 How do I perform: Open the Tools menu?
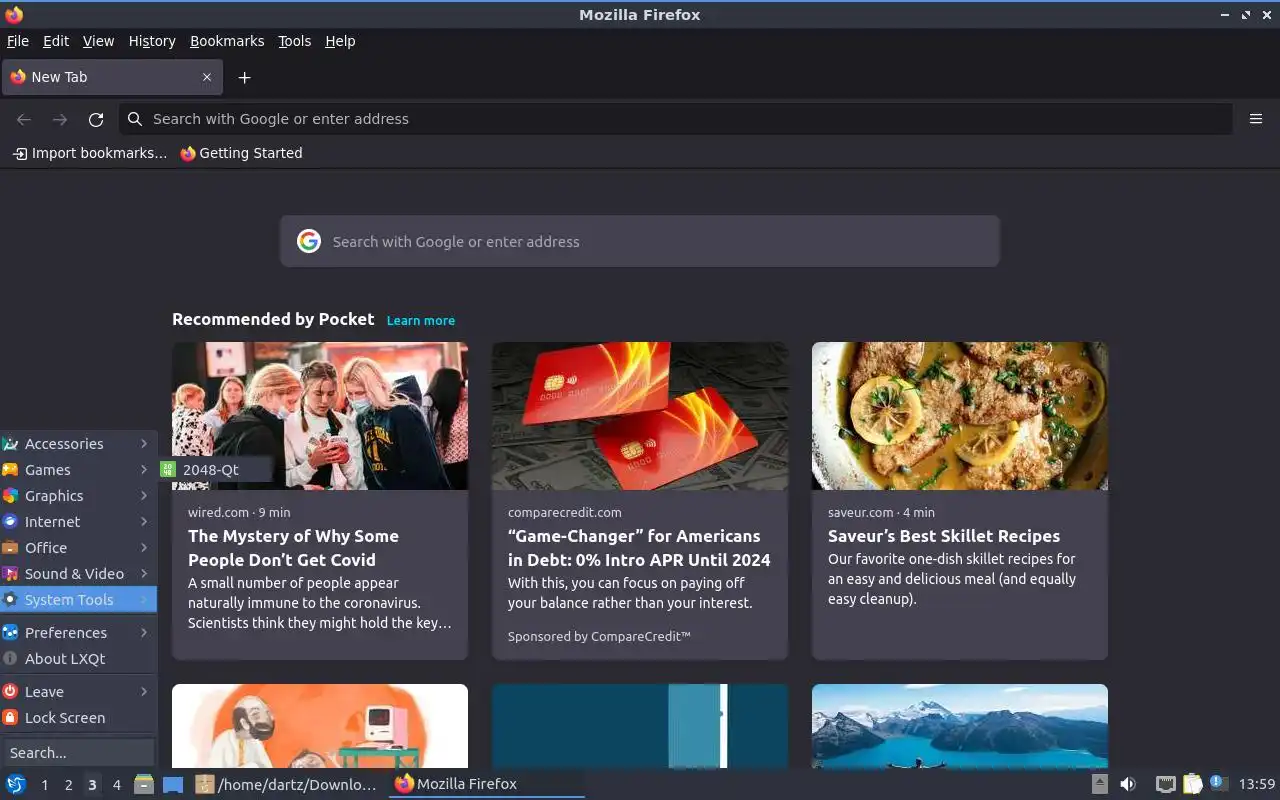point(294,41)
